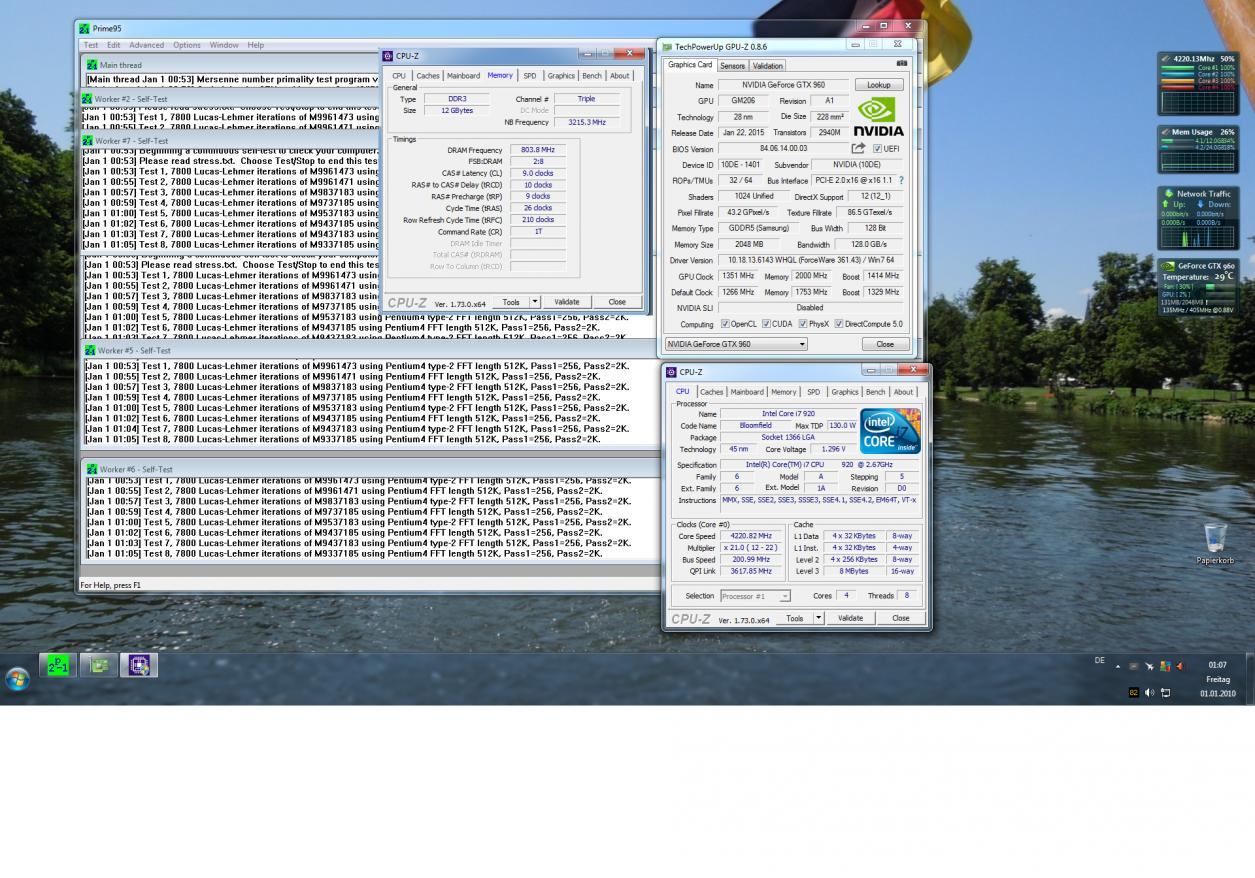Click the Network Traffic gadget icon
Screen dimensions: 1255x878
coord(1168,194)
